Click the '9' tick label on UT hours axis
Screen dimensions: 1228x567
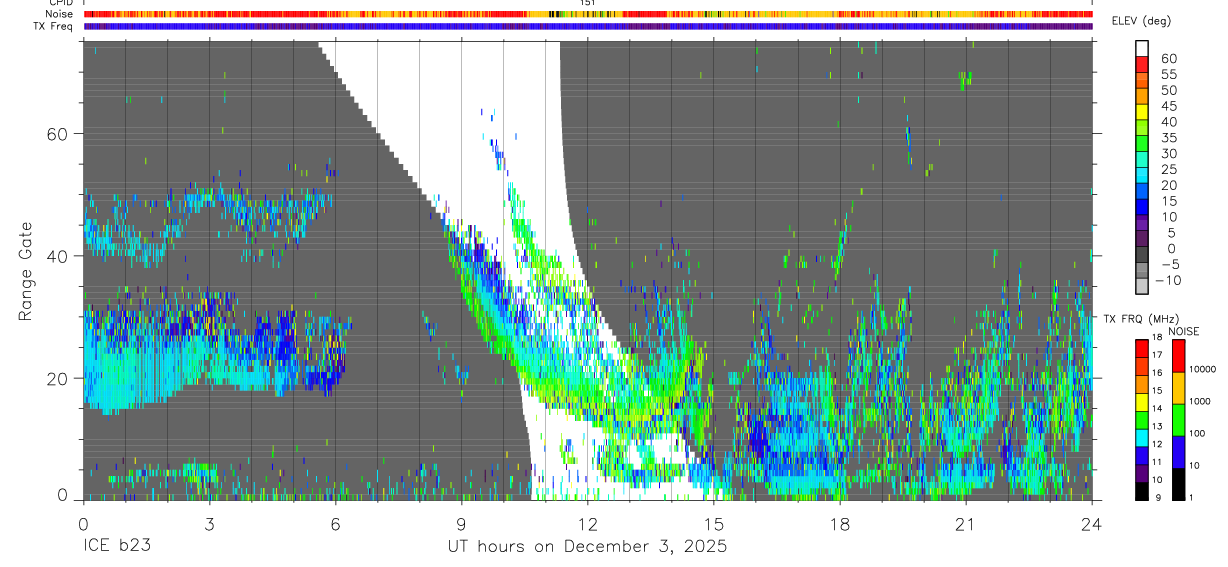(461, 523)
